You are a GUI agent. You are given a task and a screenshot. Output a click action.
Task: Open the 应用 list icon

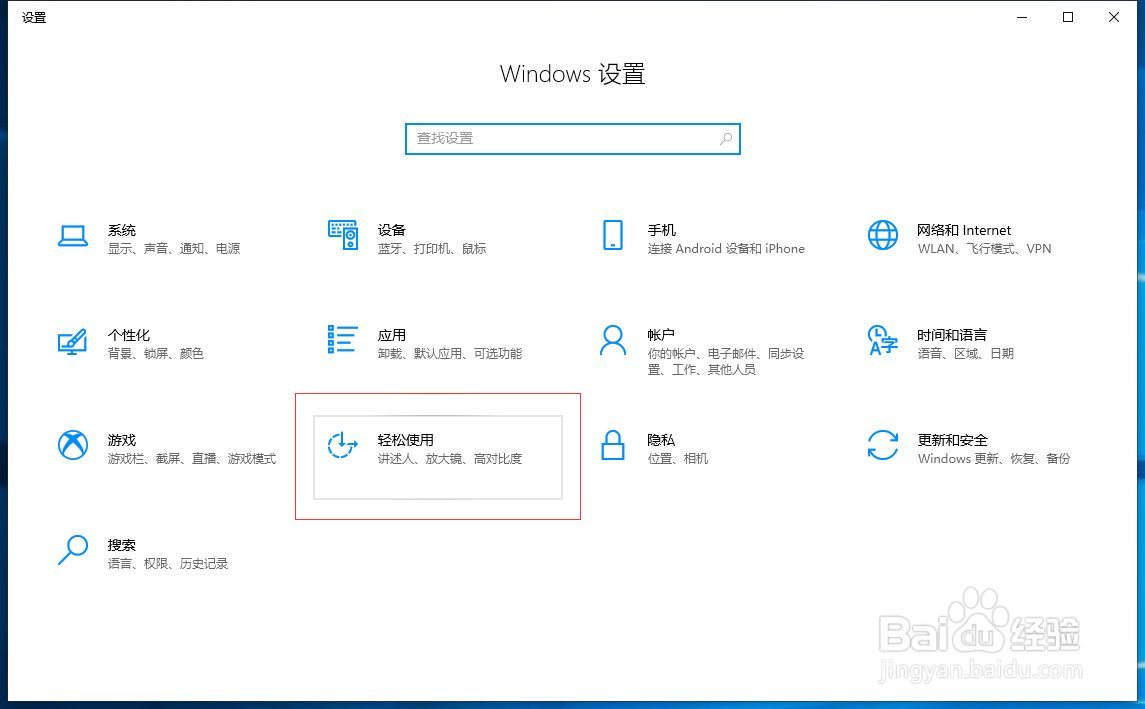click(x=342, y=340)
